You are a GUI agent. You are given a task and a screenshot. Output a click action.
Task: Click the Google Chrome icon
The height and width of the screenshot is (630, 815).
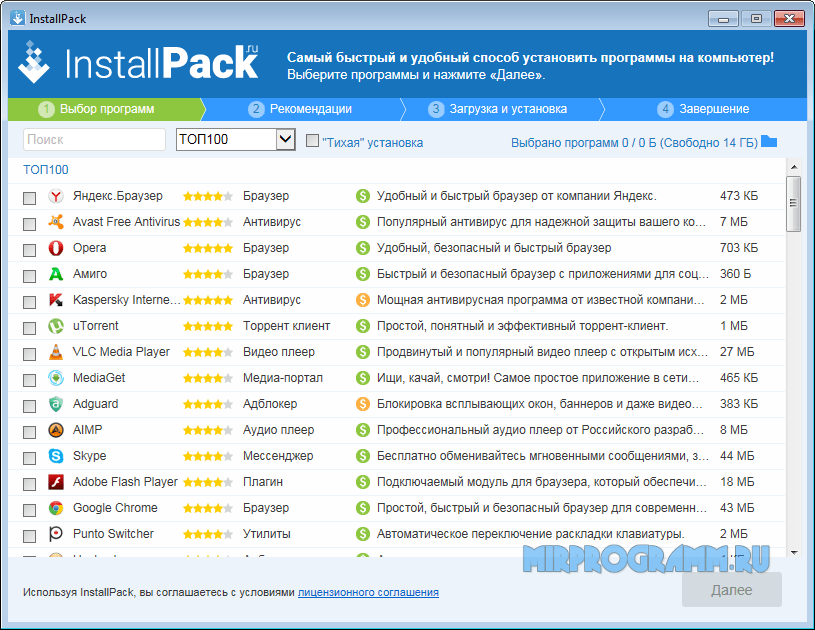(56, 508)
